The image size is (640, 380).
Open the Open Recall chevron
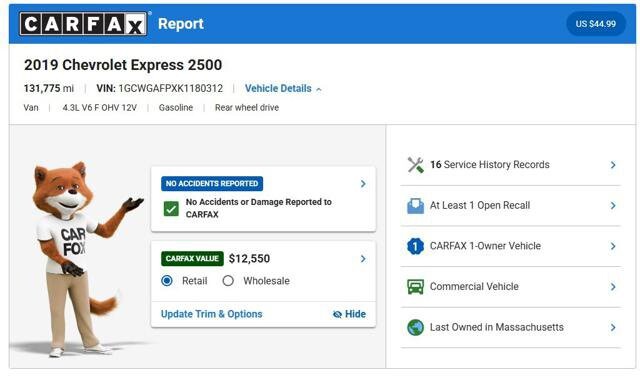[613, 206]
